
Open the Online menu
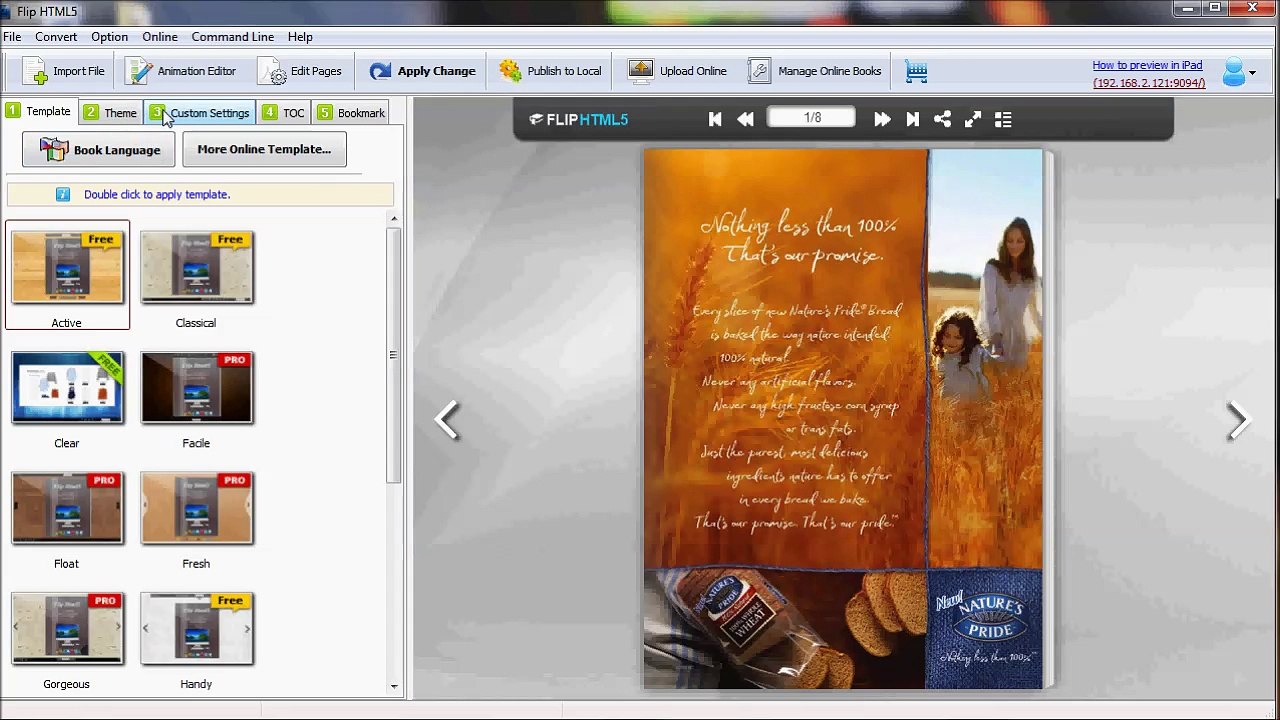coord(160,37)
